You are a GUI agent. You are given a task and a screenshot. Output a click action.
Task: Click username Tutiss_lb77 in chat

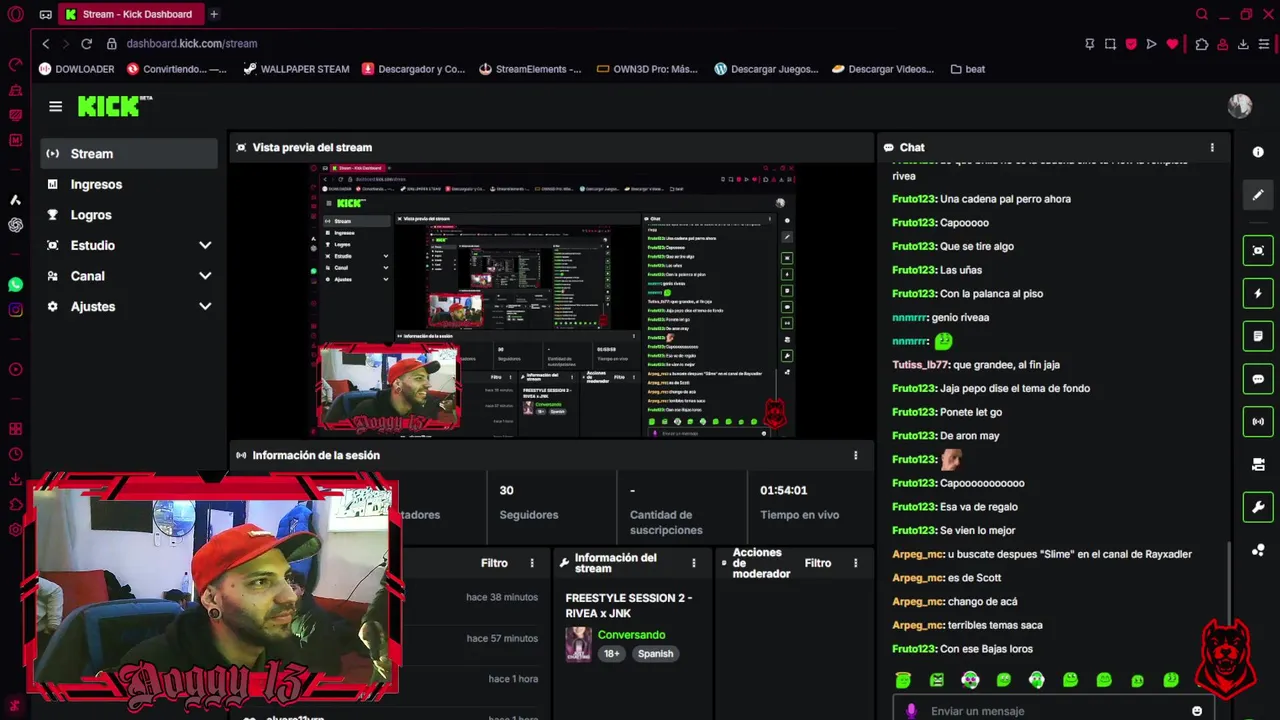(x=919, y=365)
